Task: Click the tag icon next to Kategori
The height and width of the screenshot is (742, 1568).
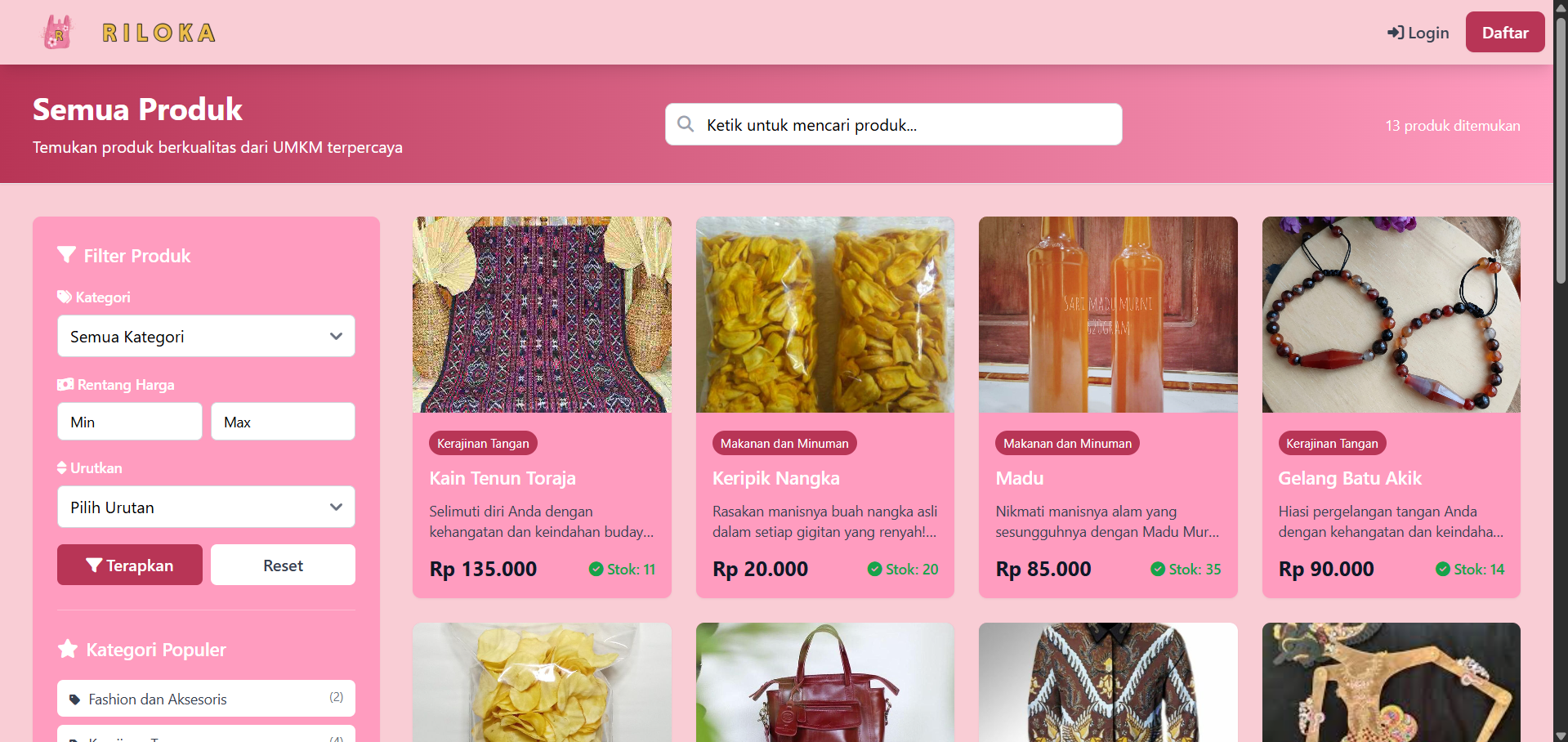Action: click(65, 297)
